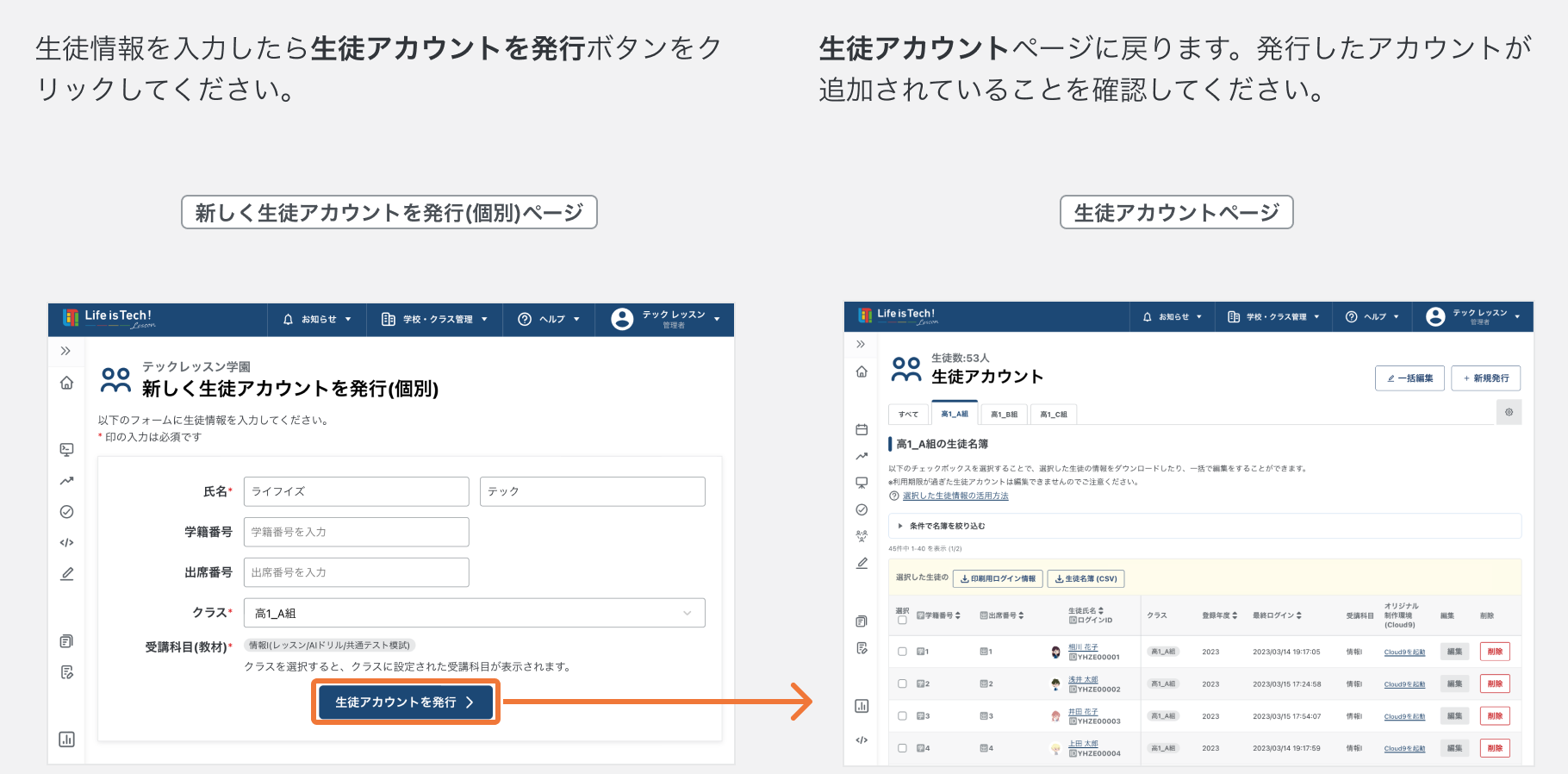
Task: Click the code brackets sidebar icon on new-account page
Action: pos(66,543)
